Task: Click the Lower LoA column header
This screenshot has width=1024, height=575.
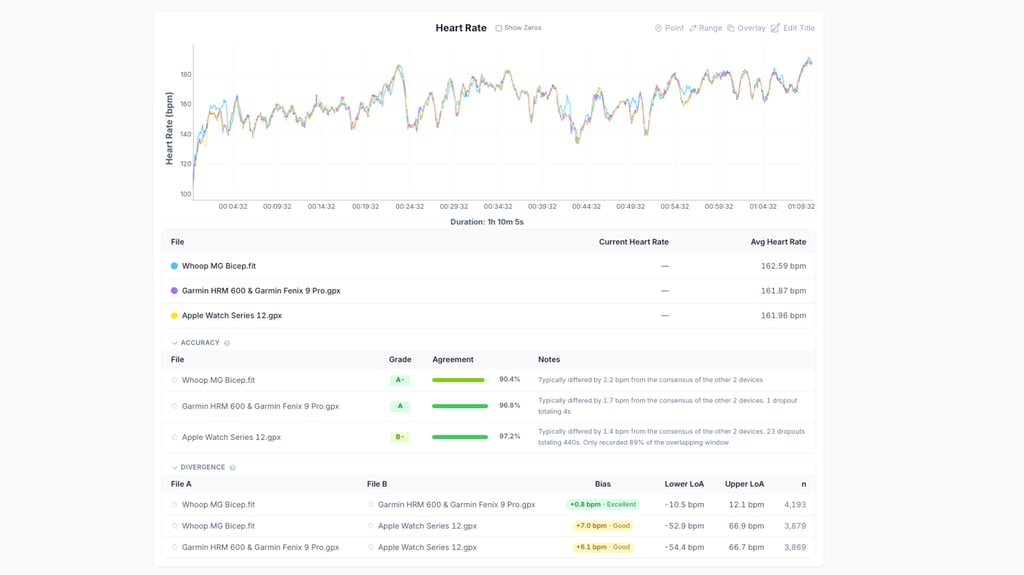Action: 684,484
